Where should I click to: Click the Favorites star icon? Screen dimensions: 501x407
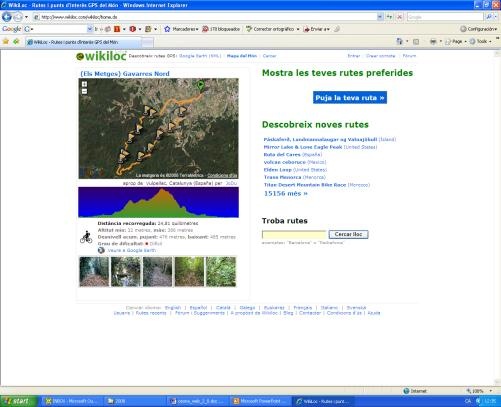[x=6, y=42]
